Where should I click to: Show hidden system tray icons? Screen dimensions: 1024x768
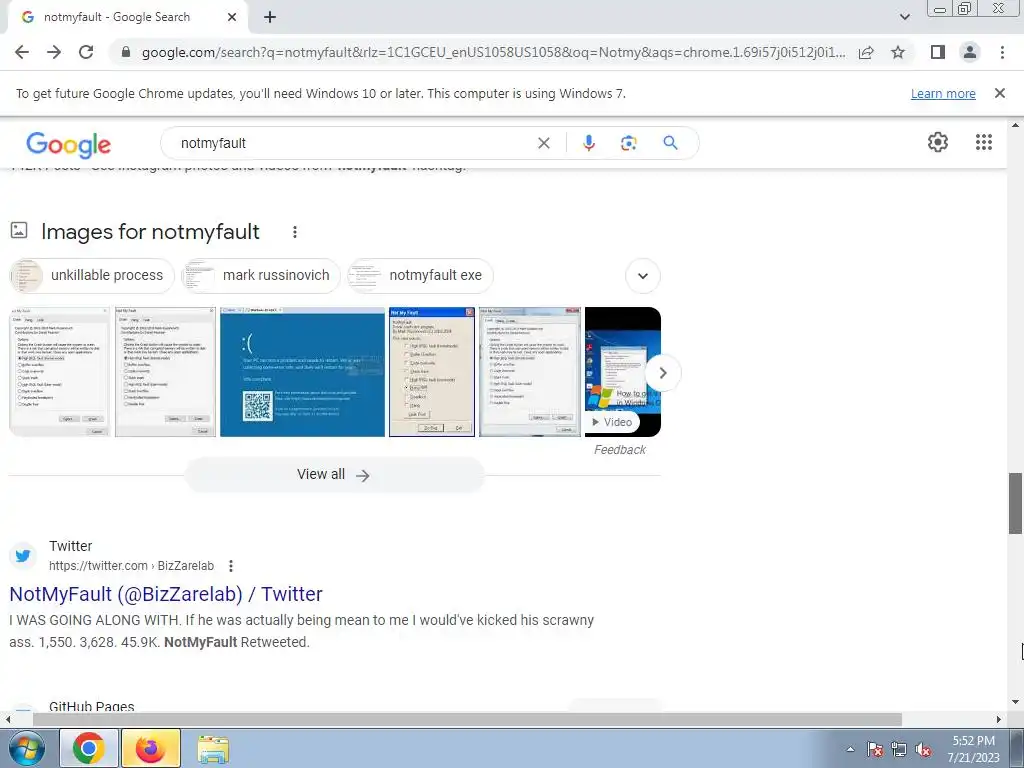850,750
